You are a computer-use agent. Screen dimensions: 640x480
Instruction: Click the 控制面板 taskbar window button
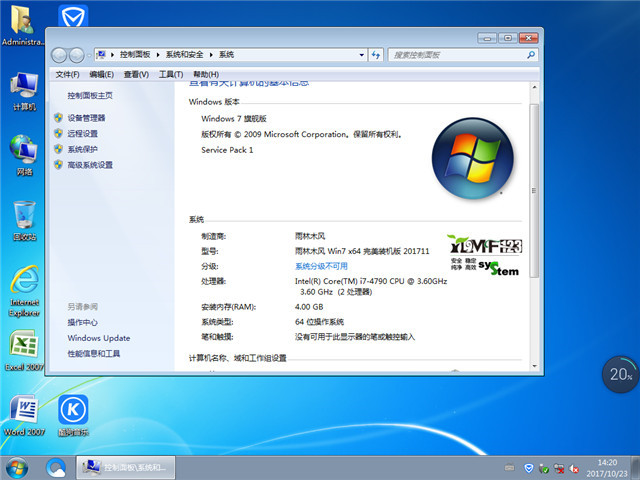click(126, 468)
